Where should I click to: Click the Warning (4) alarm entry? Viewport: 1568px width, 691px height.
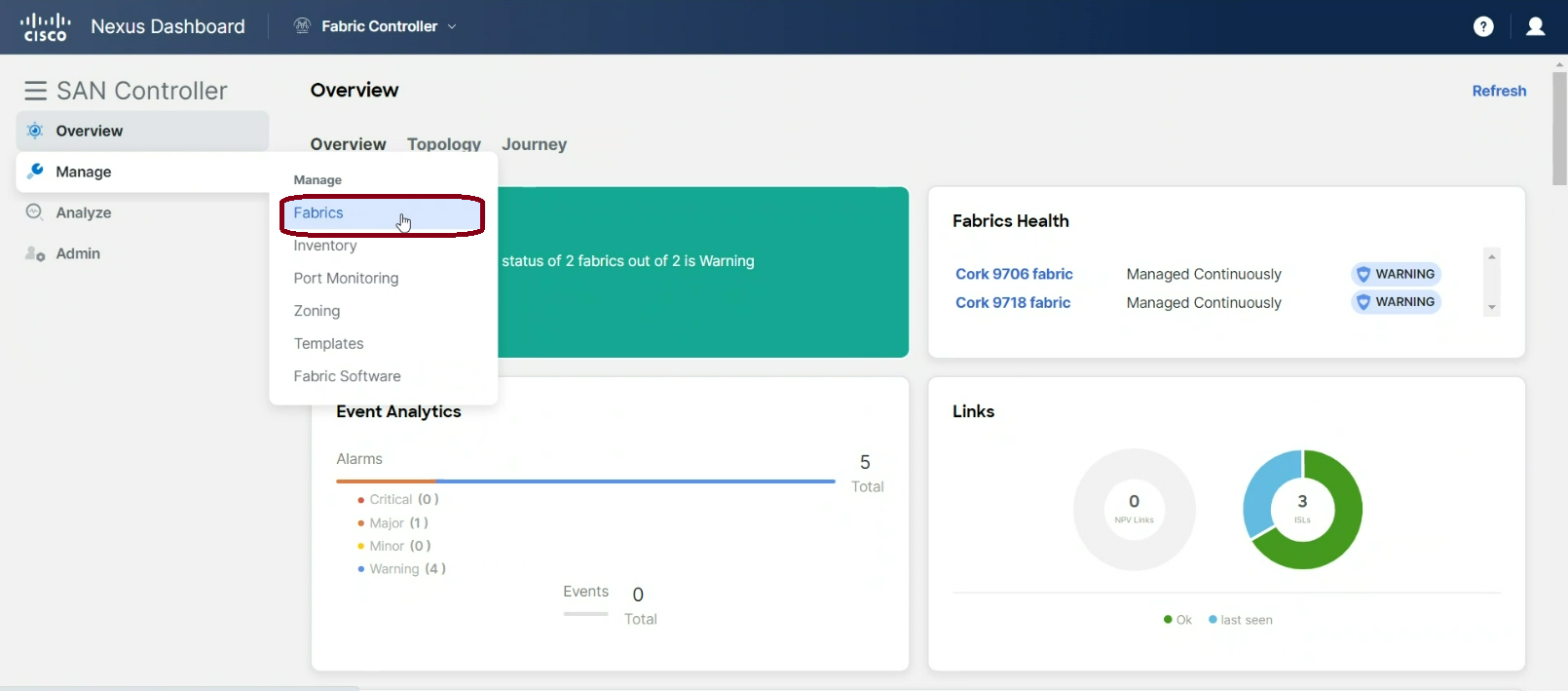point(401,569)
